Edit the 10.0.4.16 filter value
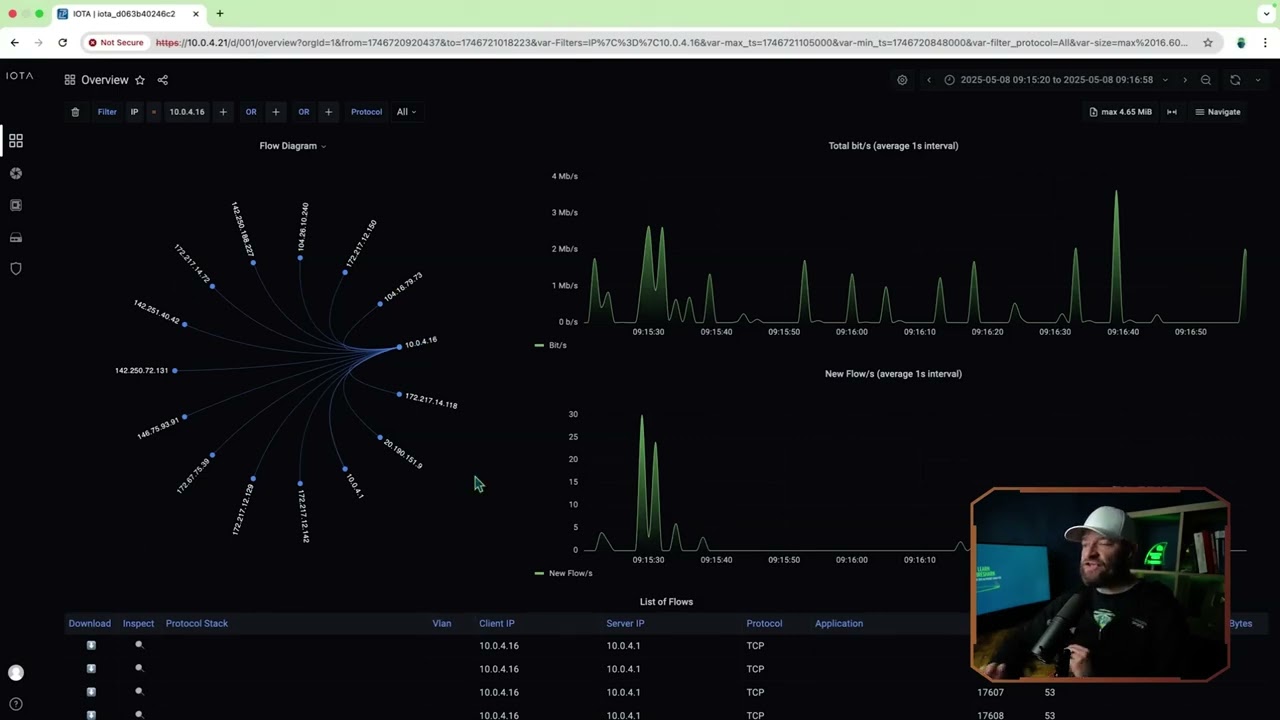 point(187,112)
